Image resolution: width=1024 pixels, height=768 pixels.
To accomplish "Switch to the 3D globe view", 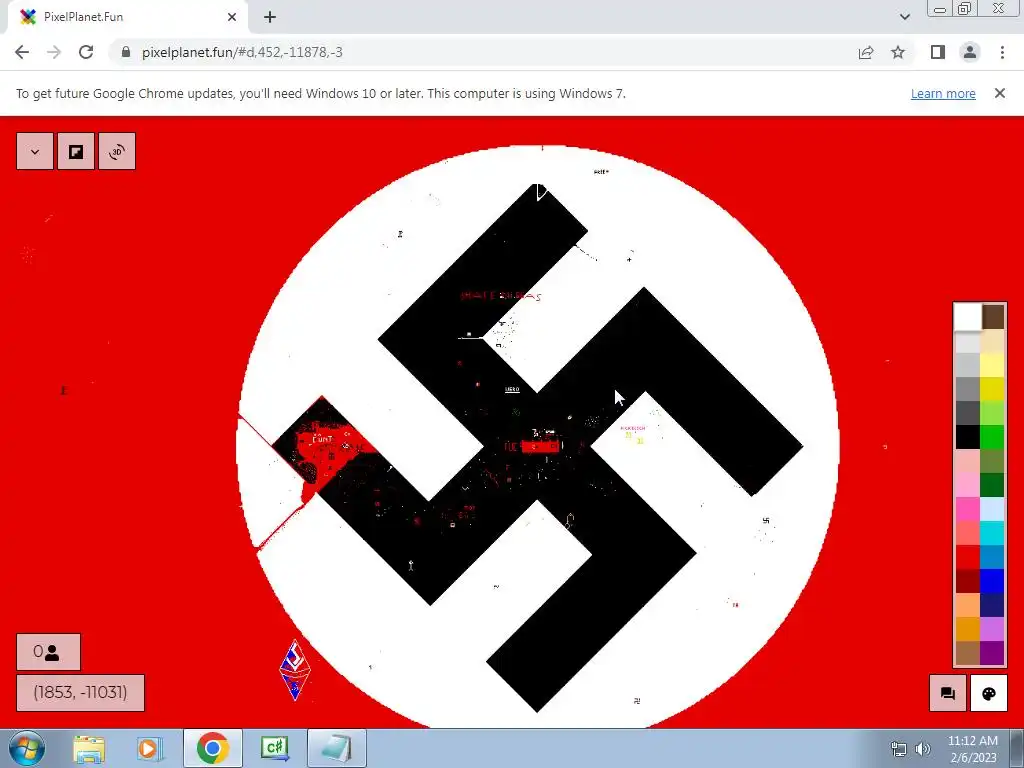I will point(117,152).
